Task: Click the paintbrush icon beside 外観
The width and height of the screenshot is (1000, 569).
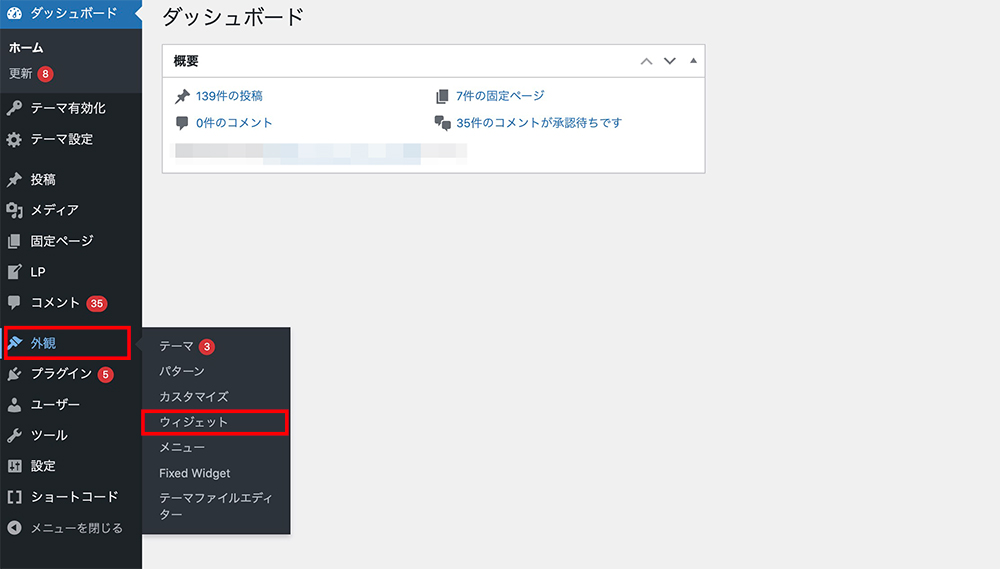Action: (15, 343)
